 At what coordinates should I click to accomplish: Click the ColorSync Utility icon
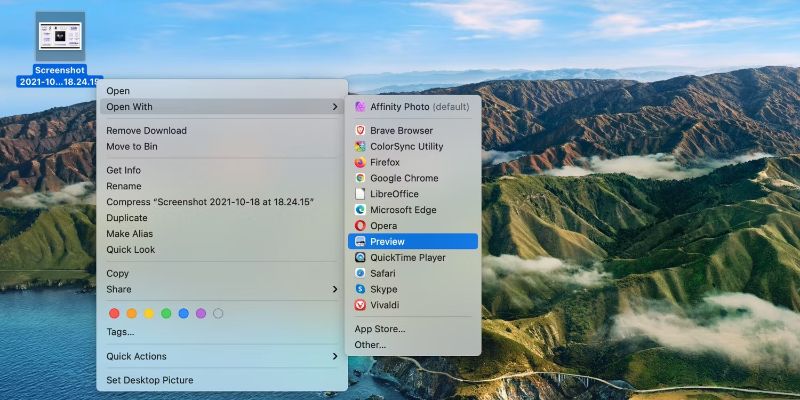coord(360,147)
